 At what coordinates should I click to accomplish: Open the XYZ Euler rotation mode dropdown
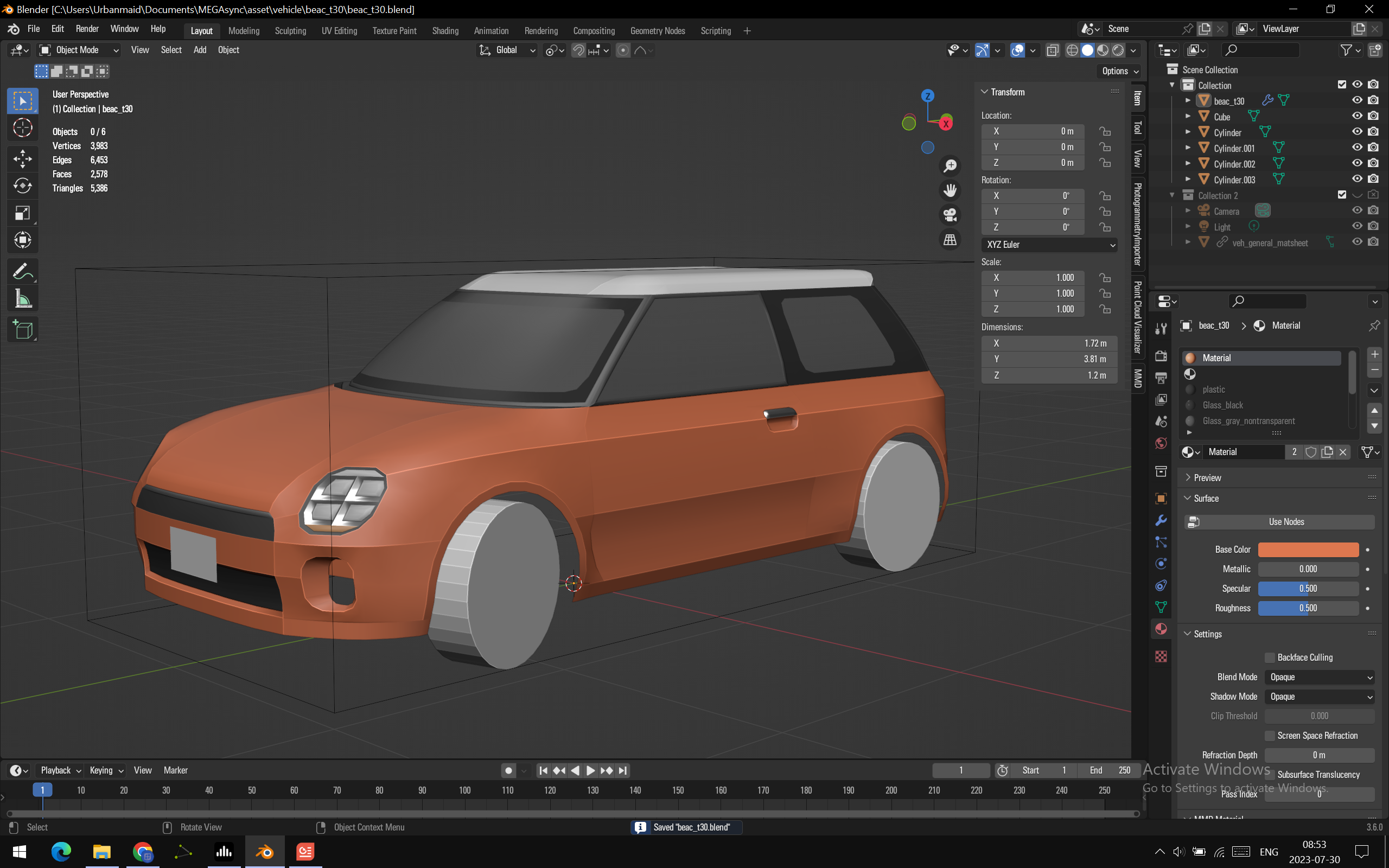point(1049,245)
